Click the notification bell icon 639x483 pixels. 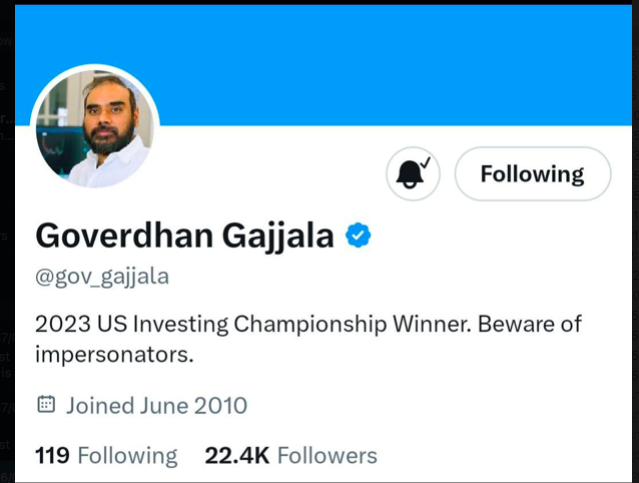(413, 175)
